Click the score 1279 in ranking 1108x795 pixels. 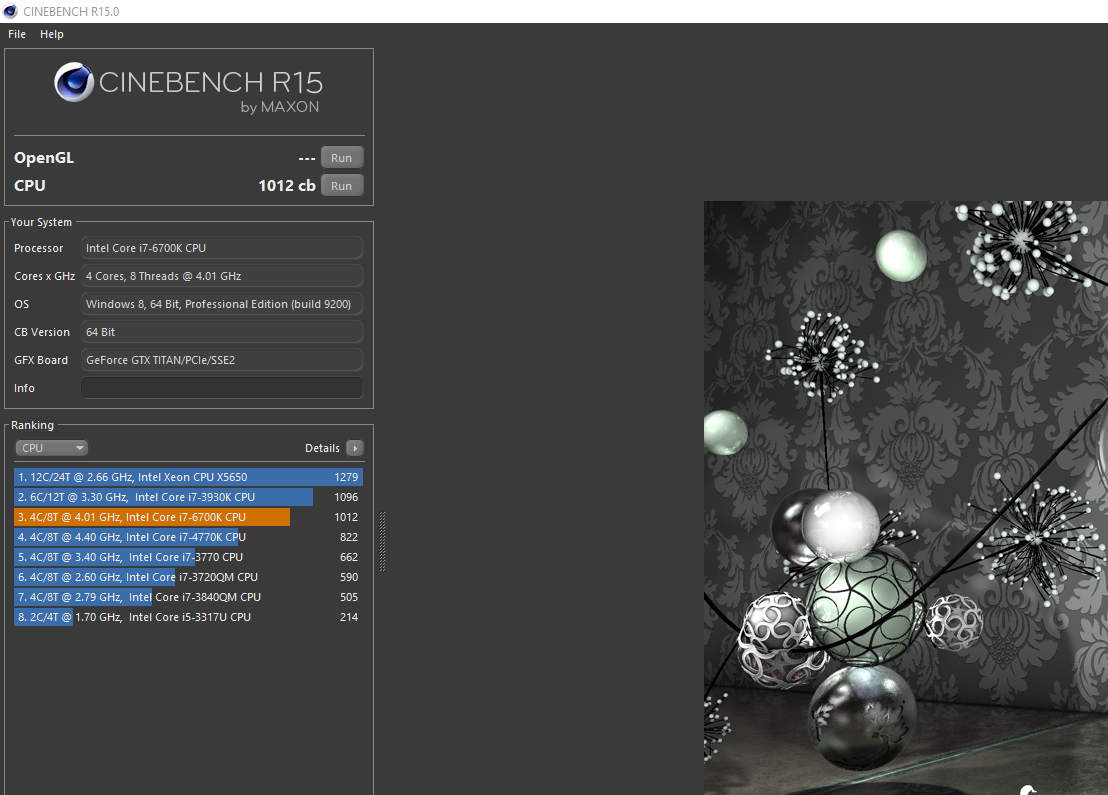click(x=346, y=477)
